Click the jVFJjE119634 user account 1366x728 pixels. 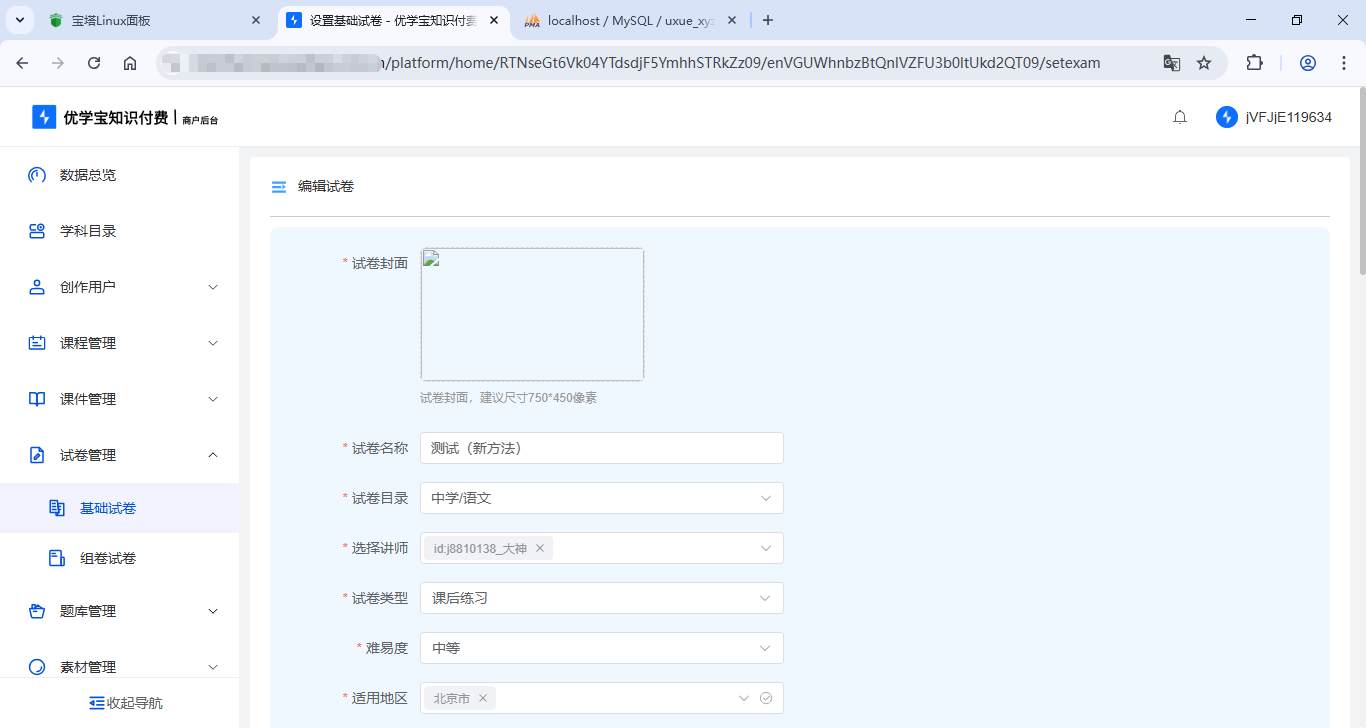(x=1275, y=117)
